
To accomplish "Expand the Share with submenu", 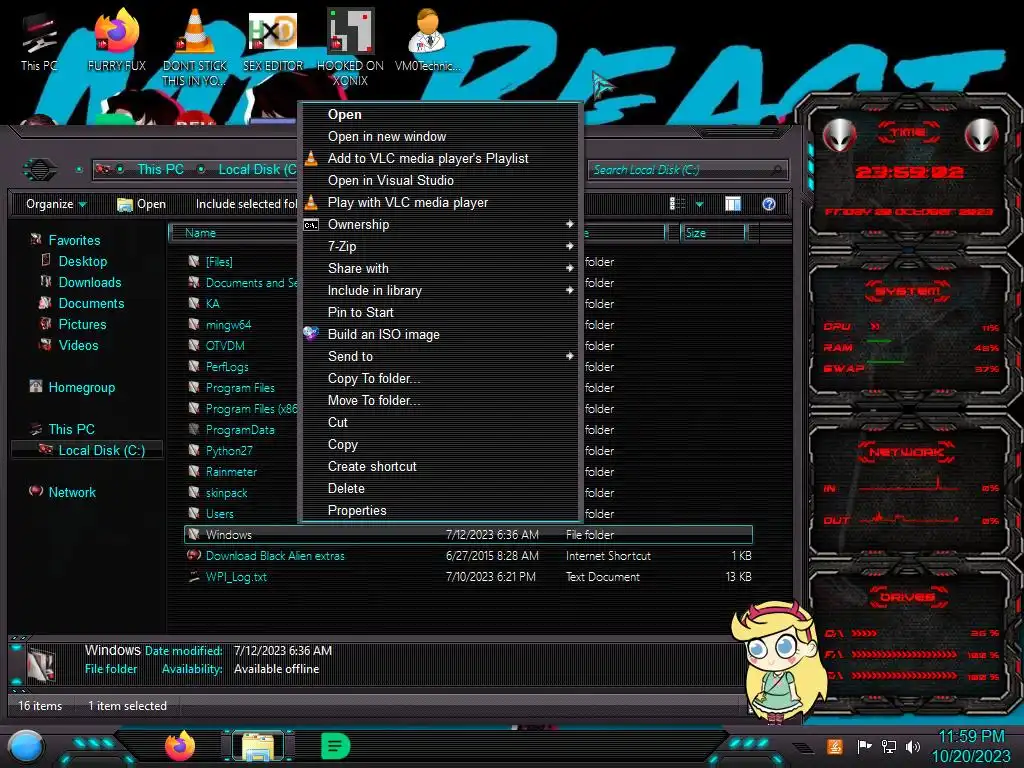I will pyautogui.click(x=441, y=268).
